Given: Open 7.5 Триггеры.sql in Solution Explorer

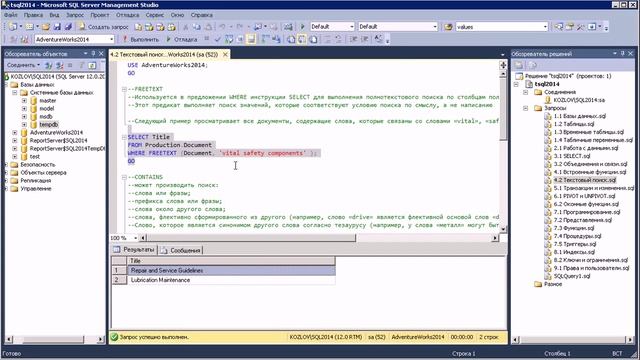Looking at the screenshot, I should [x=575, y=244].
